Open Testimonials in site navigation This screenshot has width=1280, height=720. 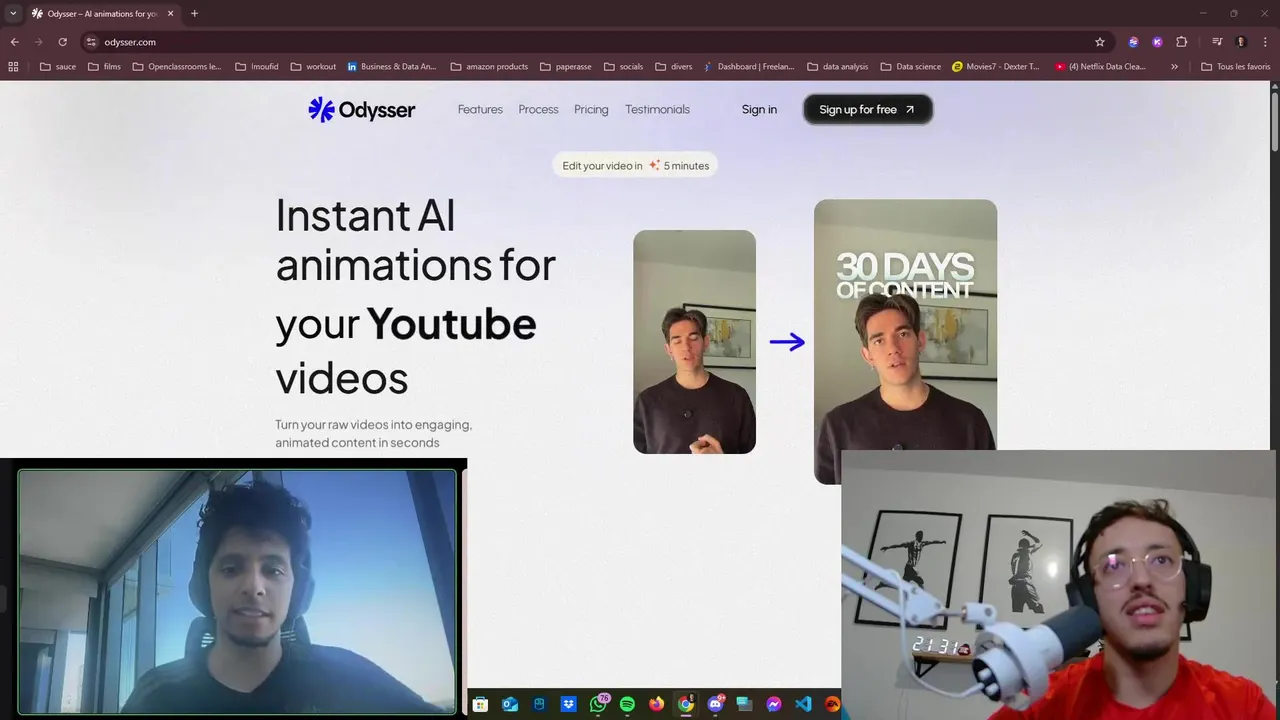tap(657, 109)
